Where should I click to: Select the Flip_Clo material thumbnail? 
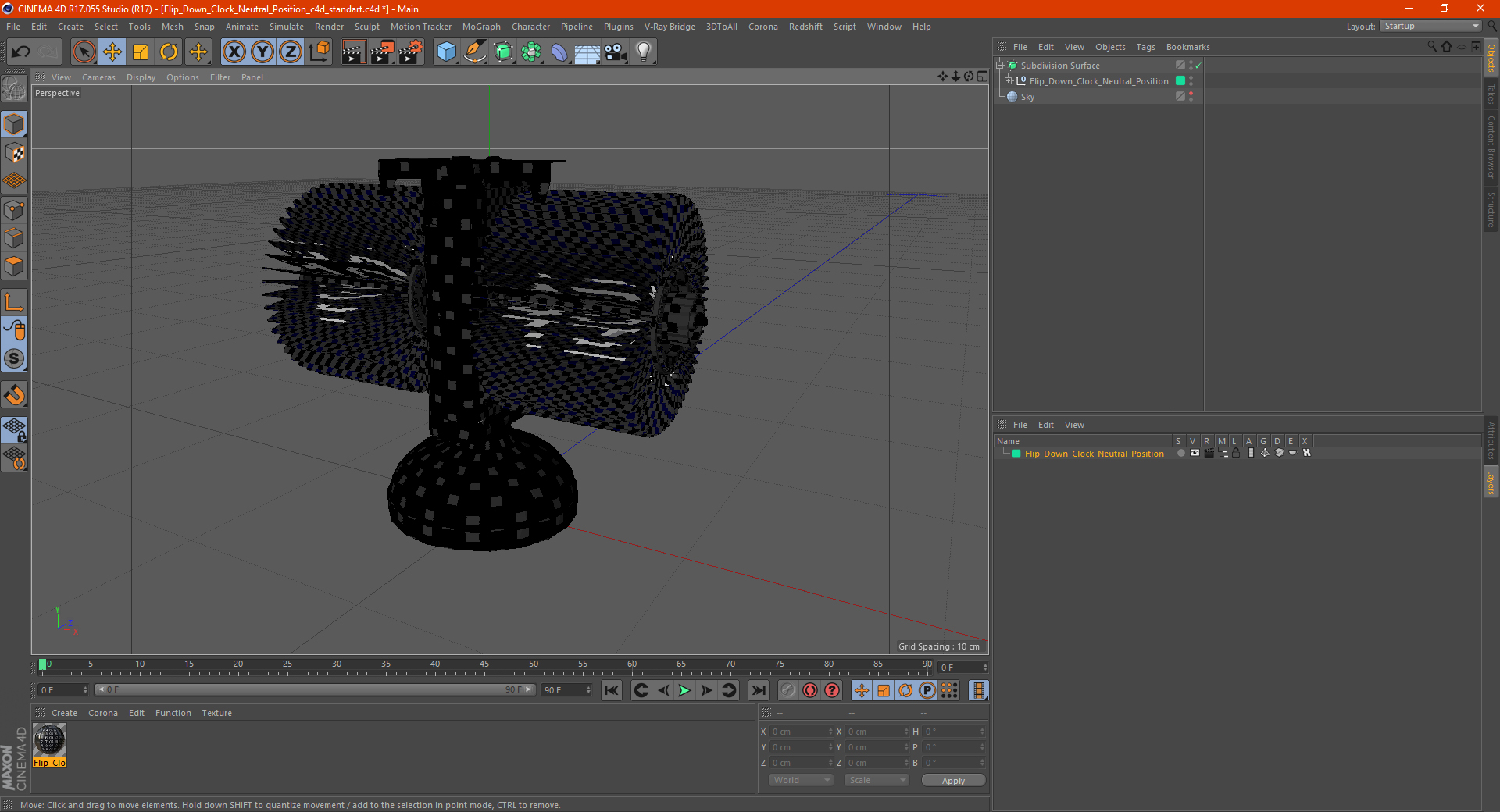[x=50, y=741]
